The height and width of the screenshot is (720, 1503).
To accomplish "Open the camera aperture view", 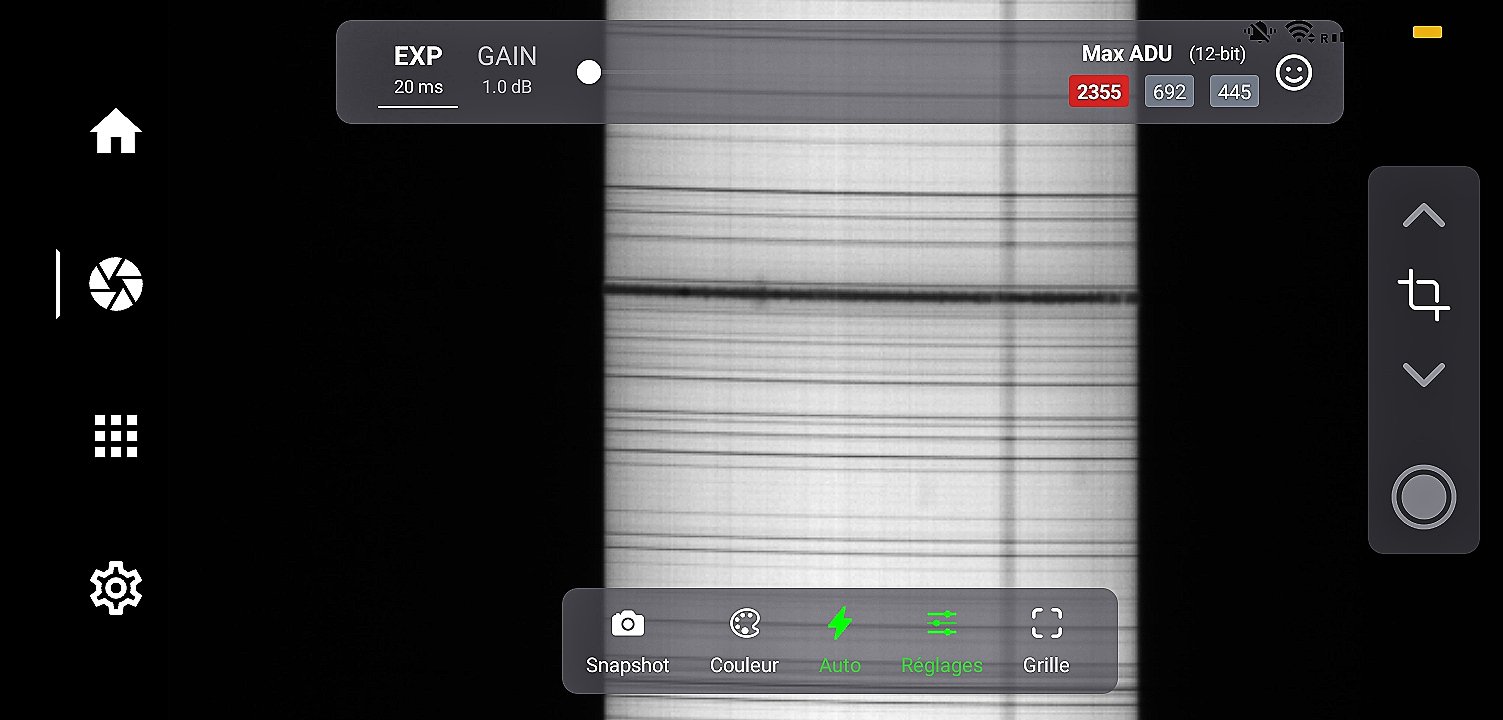I will 116,284.
